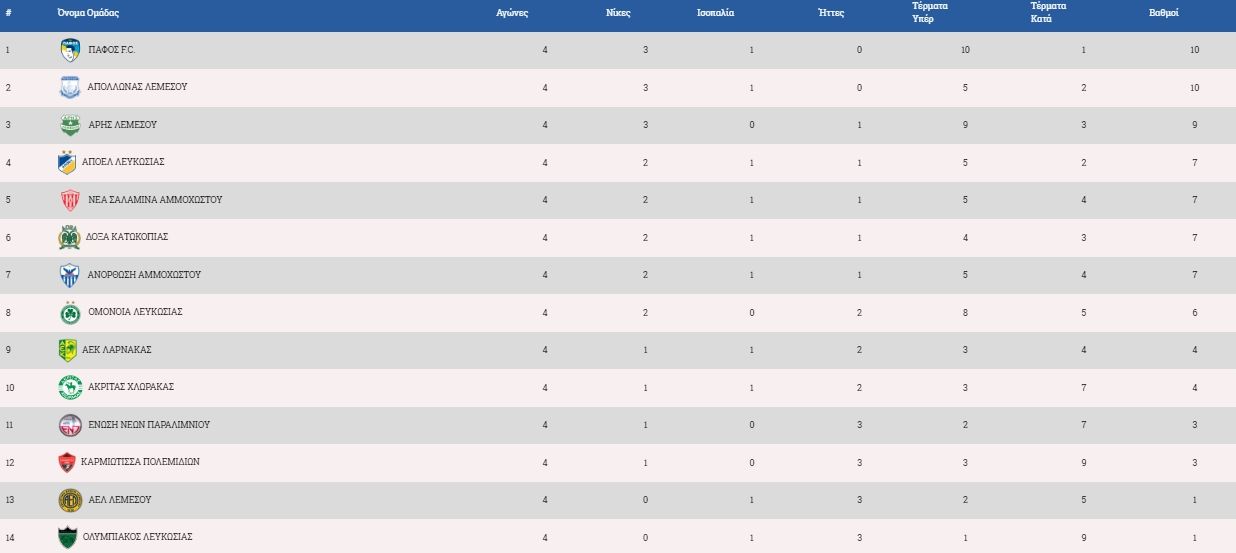Screen dimensions: 1236x553
Task: Select the ΑΕΚ ΛΑΡΝΑΚΑΣ team name
Action: pyautogui.click(x=117, y=349)
